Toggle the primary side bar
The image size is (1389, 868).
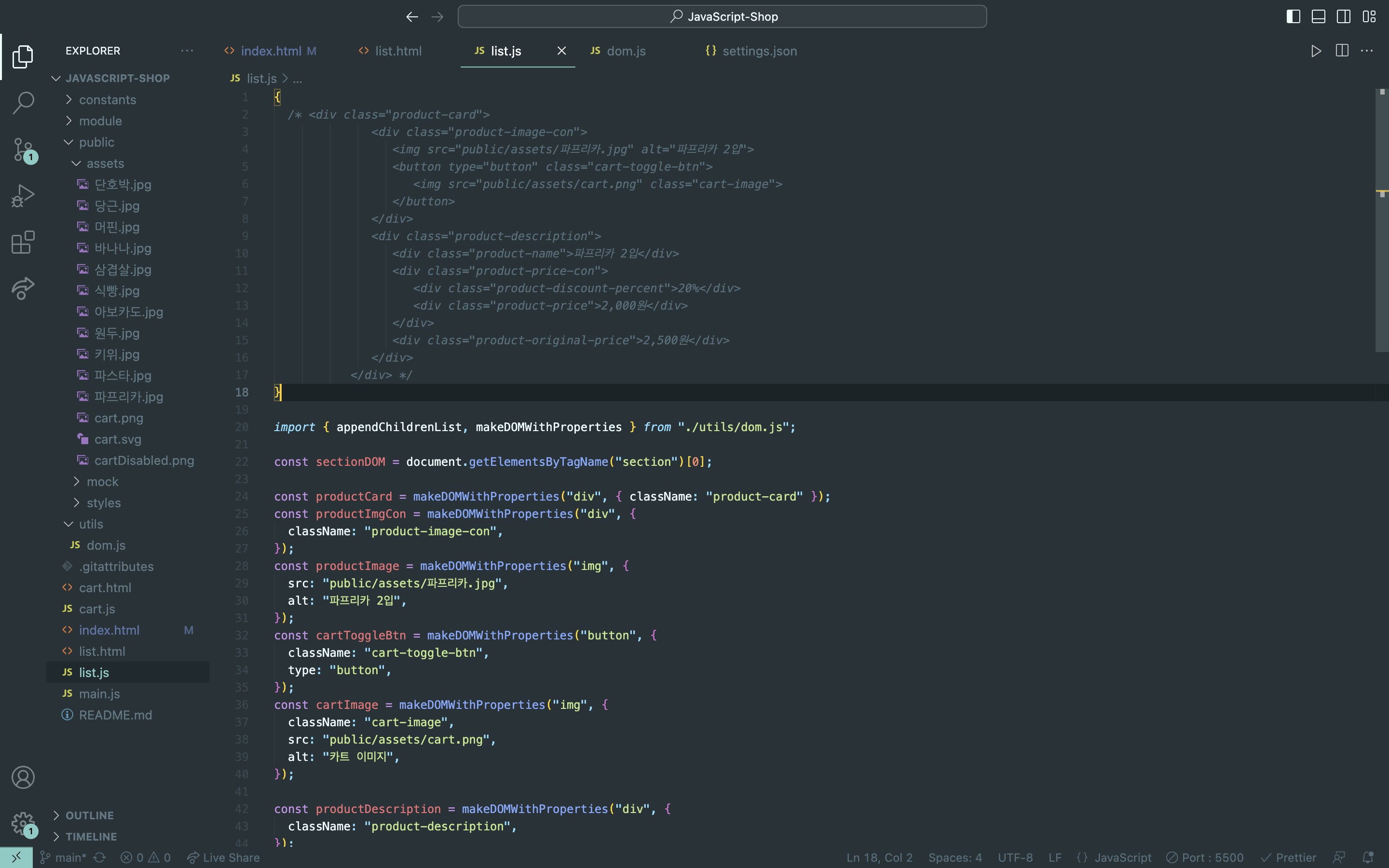pos(1293,17)
